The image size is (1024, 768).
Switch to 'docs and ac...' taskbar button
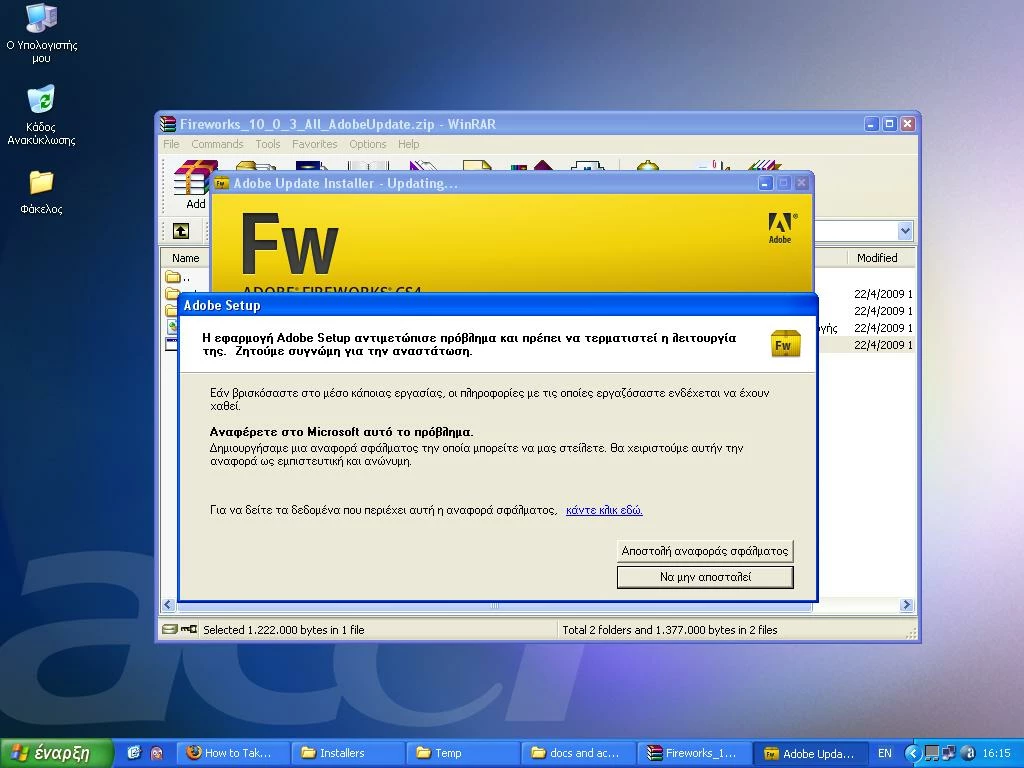tap(579, 753)
